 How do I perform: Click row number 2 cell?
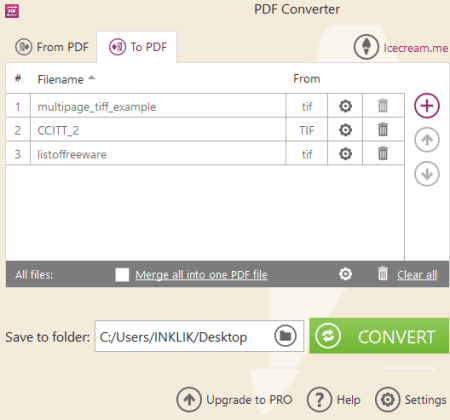[x=18, y=130]
